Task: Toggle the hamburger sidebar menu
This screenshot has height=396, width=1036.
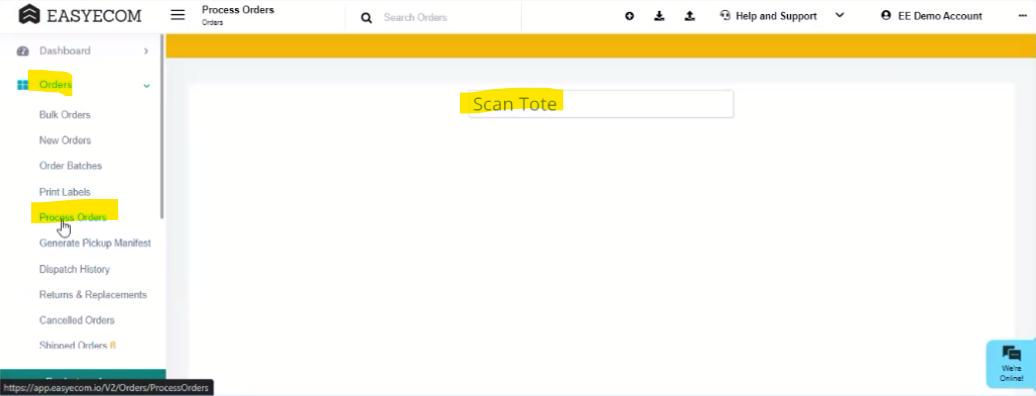Action: pos(178,15)
